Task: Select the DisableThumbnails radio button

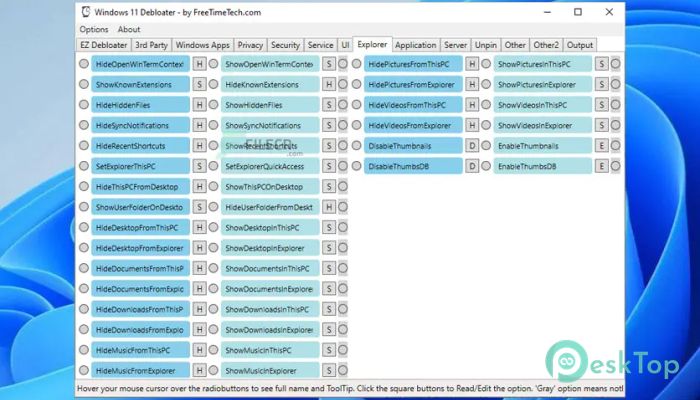Action: [356, 146]
